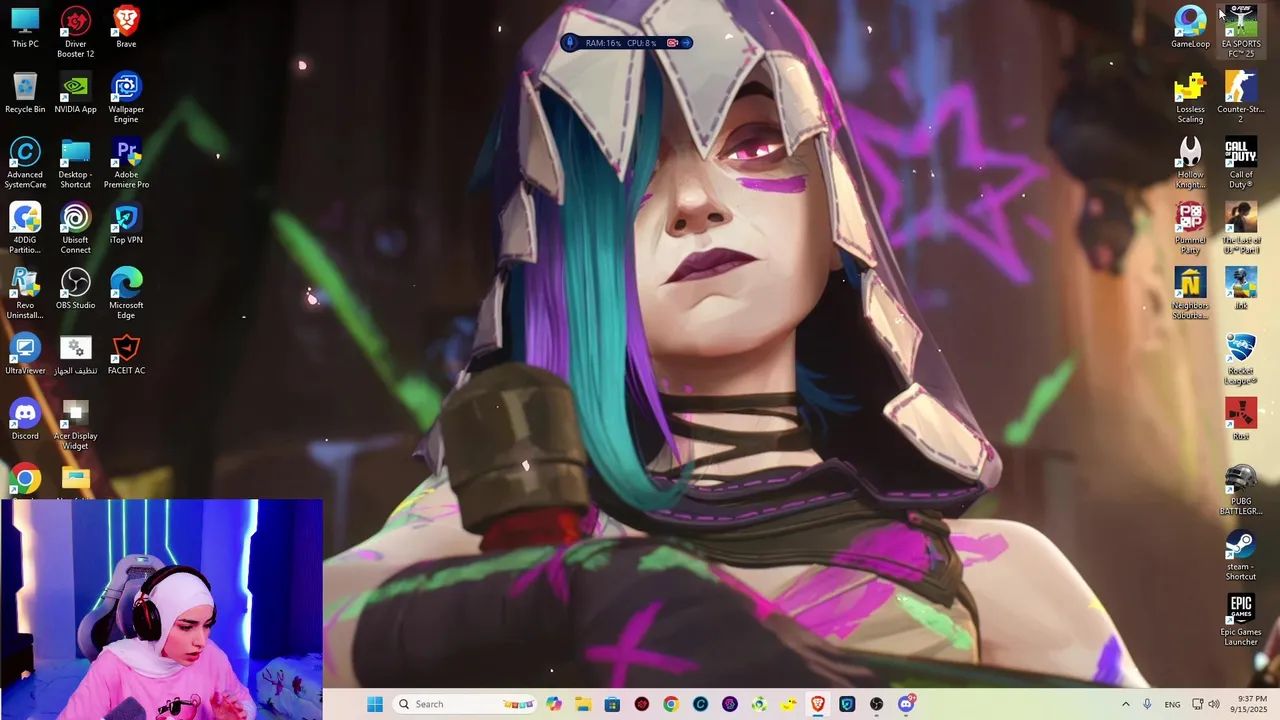Open the Windows Start menu
1280x720 pixels.
point(375,704)
